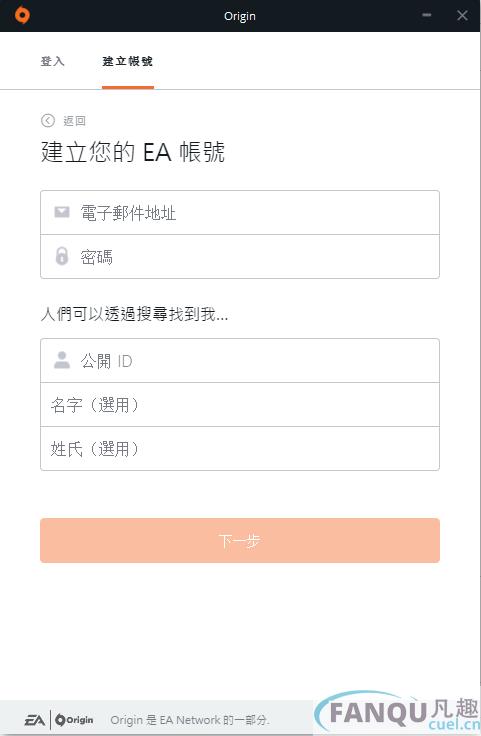Click the FANQU 凡趣 watermark logo
The width and height of the screenshot is (481, 736).
(397, 713)
